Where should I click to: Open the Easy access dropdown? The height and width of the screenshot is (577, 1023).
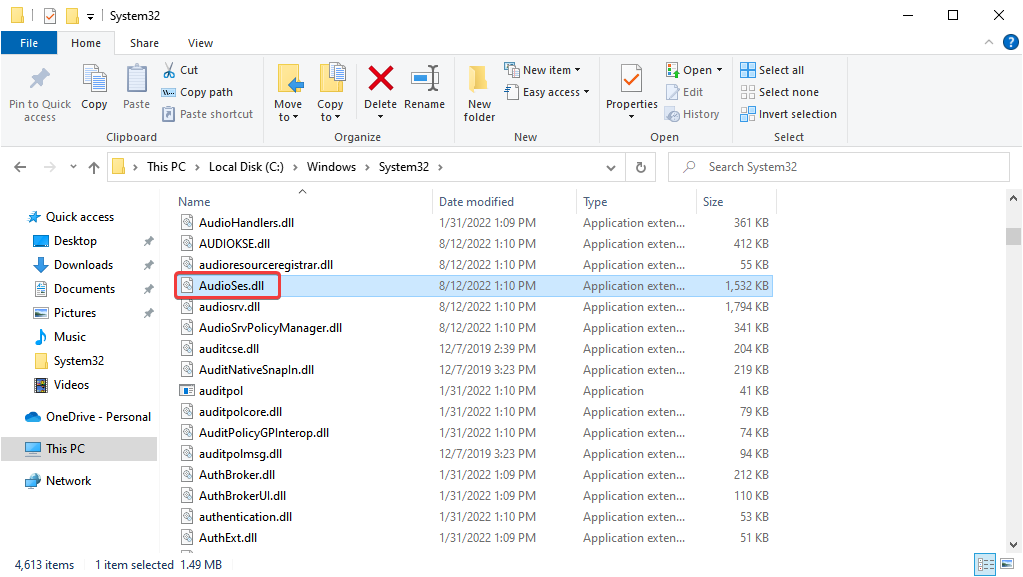tap(547, 92)
